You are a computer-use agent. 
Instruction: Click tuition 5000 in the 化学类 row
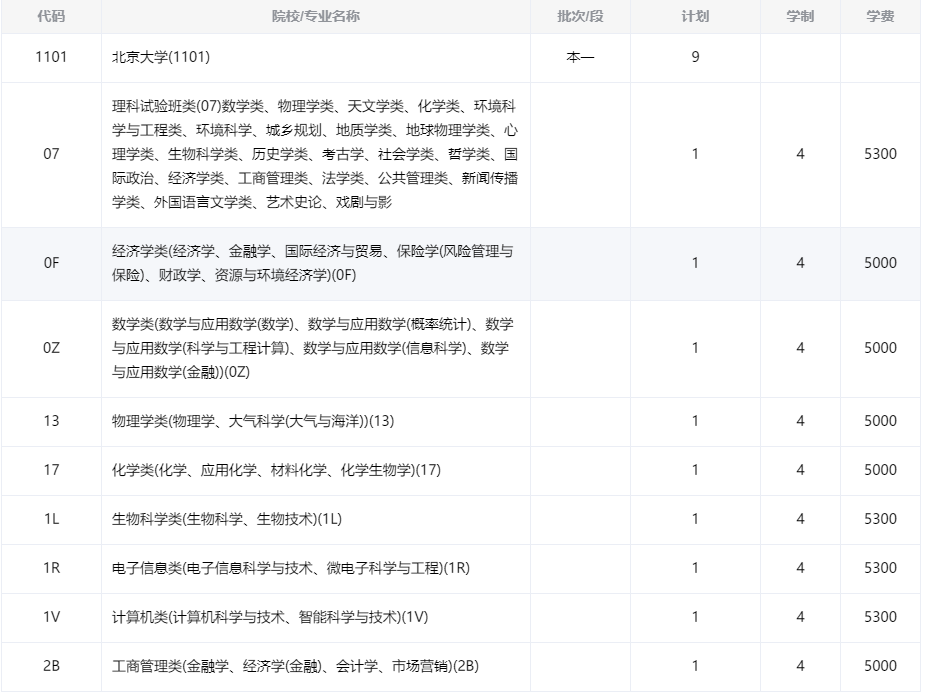(x=880, y=470)
